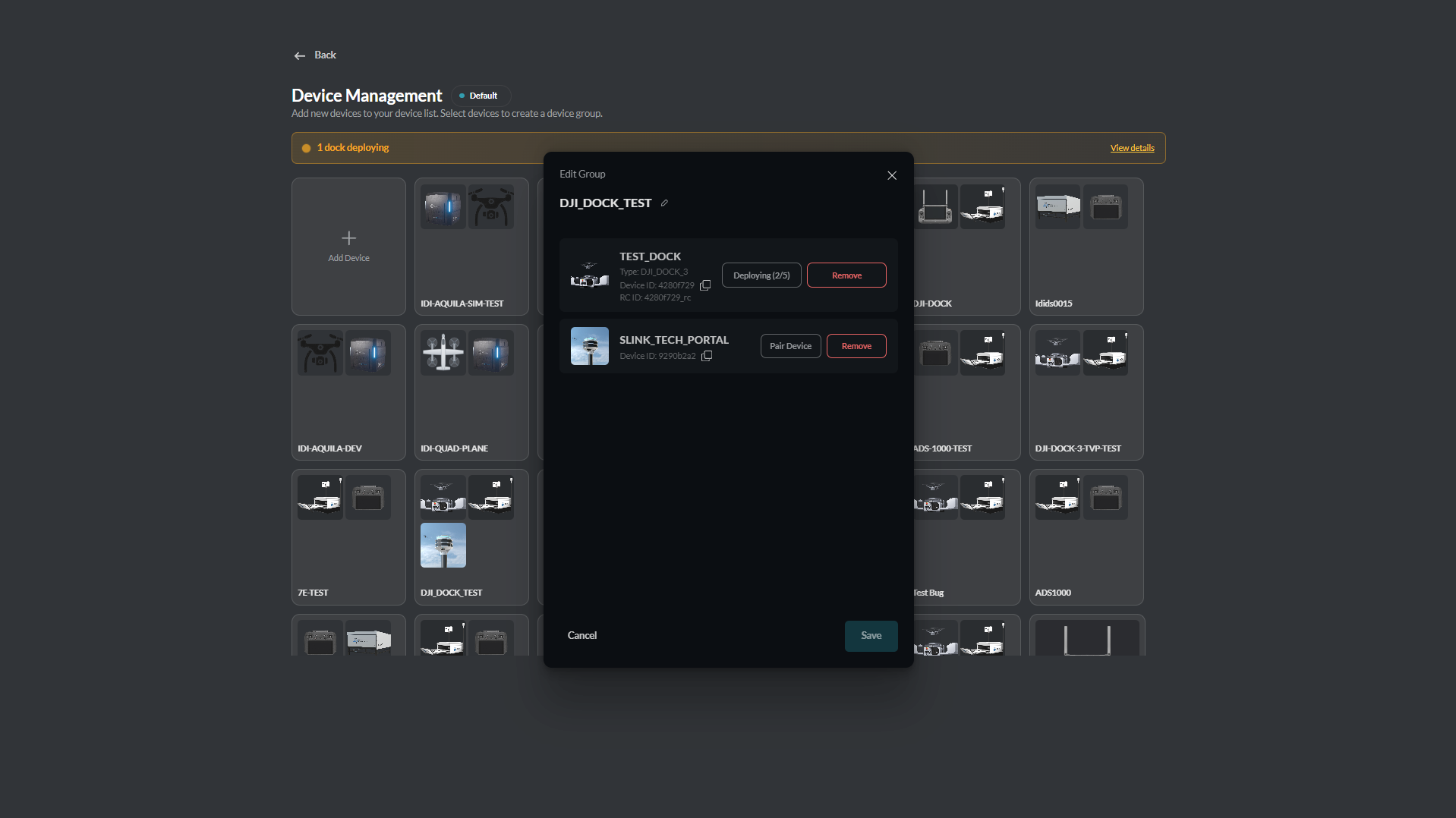Remove SLINK_TECH_PORTAL from the group
Viewport: 1456px width, 818px height.
pos(856,346)
